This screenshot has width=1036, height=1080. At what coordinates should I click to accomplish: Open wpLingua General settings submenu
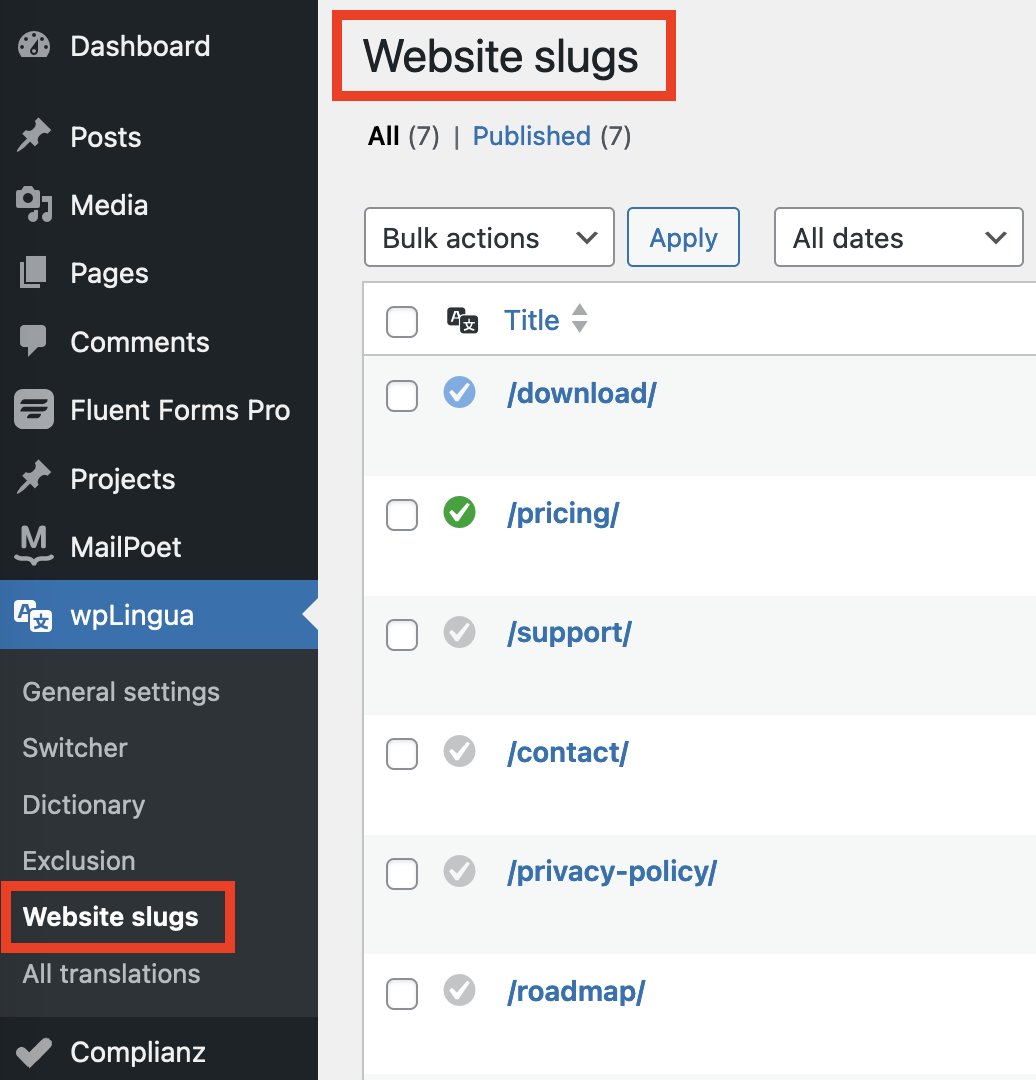[121, 692]
